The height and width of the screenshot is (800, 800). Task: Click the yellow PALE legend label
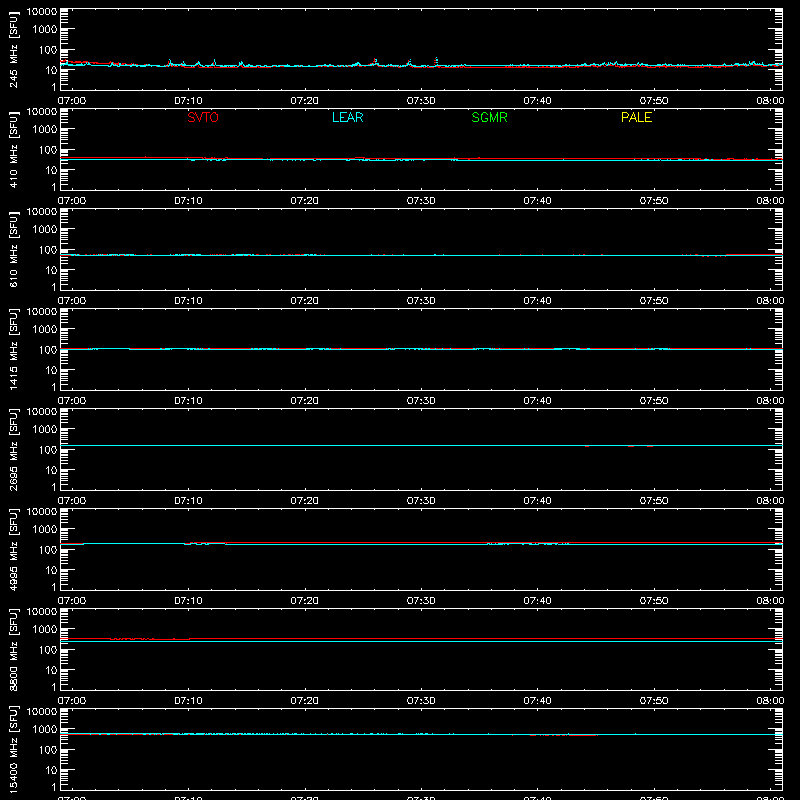click(636, 117)
